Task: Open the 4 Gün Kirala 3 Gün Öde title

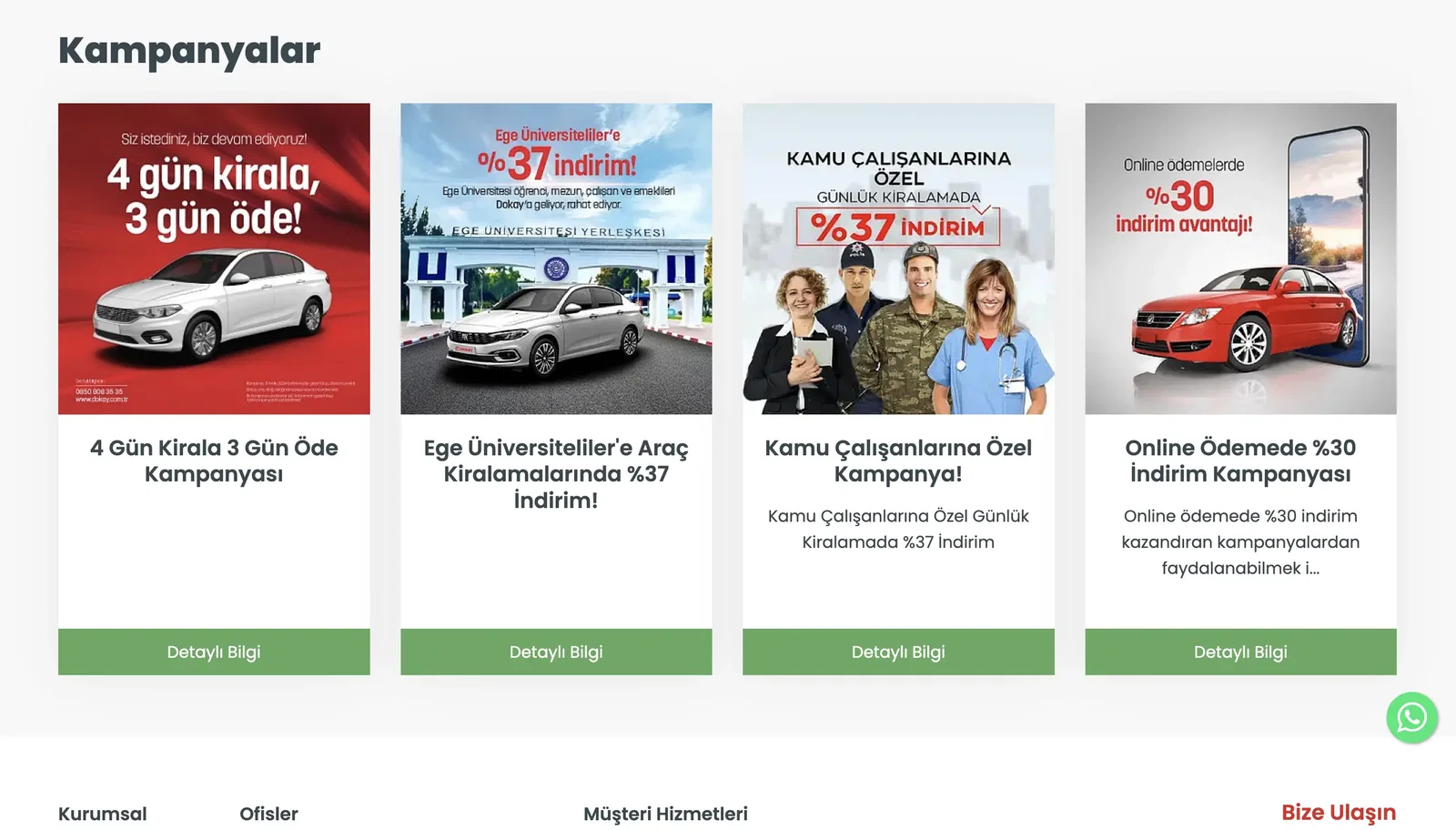Action: coord(214,461)
